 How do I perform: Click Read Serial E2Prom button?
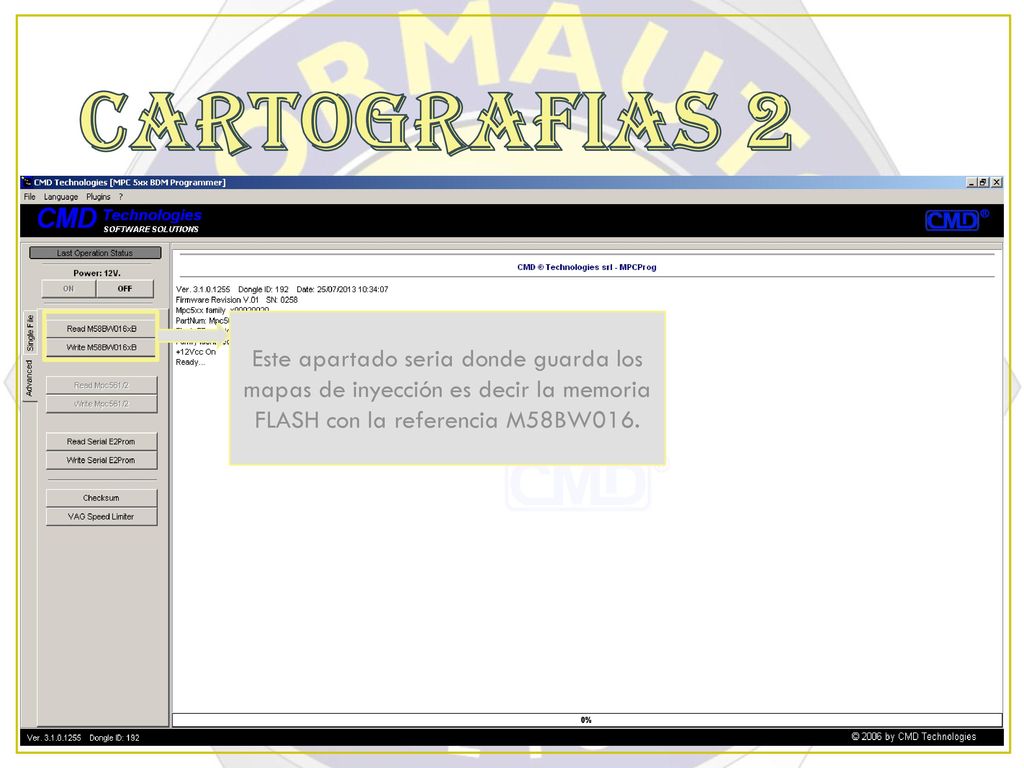click(x=101, y=441)
